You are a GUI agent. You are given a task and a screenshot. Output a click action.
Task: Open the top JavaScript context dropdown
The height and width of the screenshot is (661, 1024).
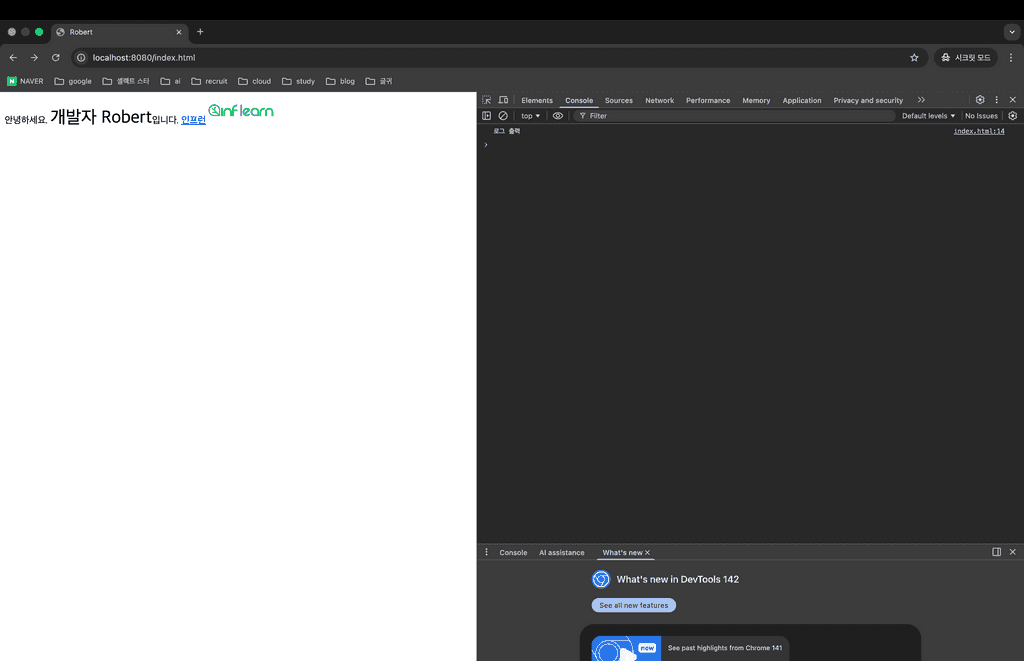pyautogui.click(x=530, y=116)
